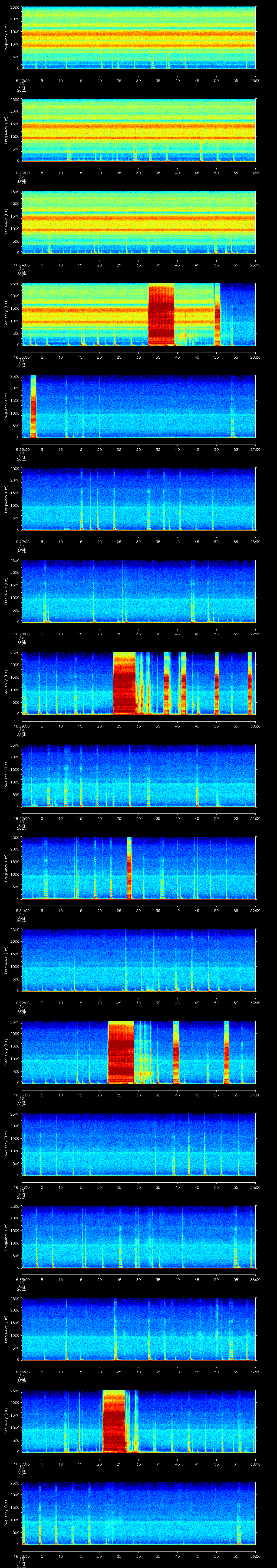Select the 24:00 end time label
The image size is (277, 1568).
click(x=255, y=173)
